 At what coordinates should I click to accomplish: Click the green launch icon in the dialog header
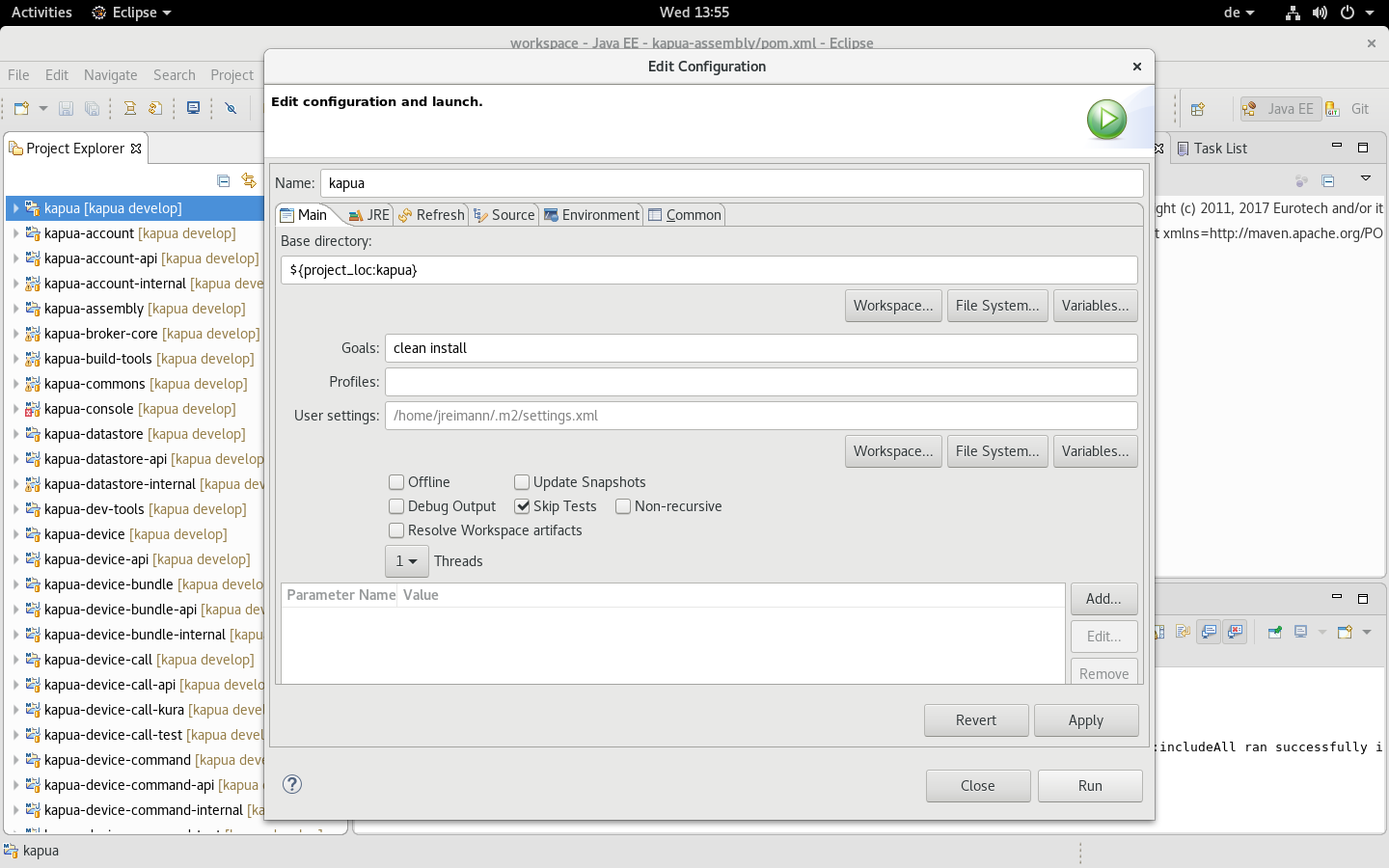click(1105, 119)
